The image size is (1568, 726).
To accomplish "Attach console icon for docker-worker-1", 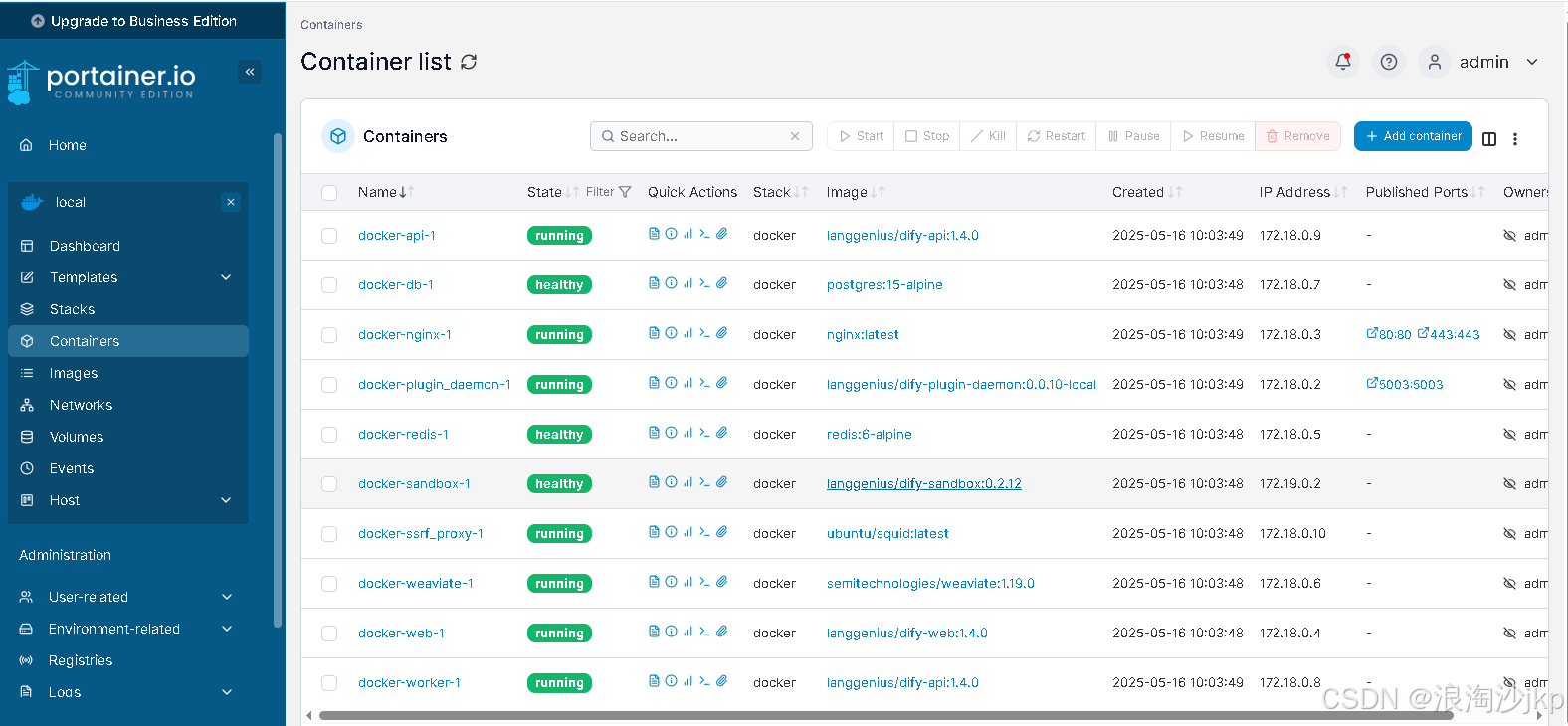I will coord(722,681).
